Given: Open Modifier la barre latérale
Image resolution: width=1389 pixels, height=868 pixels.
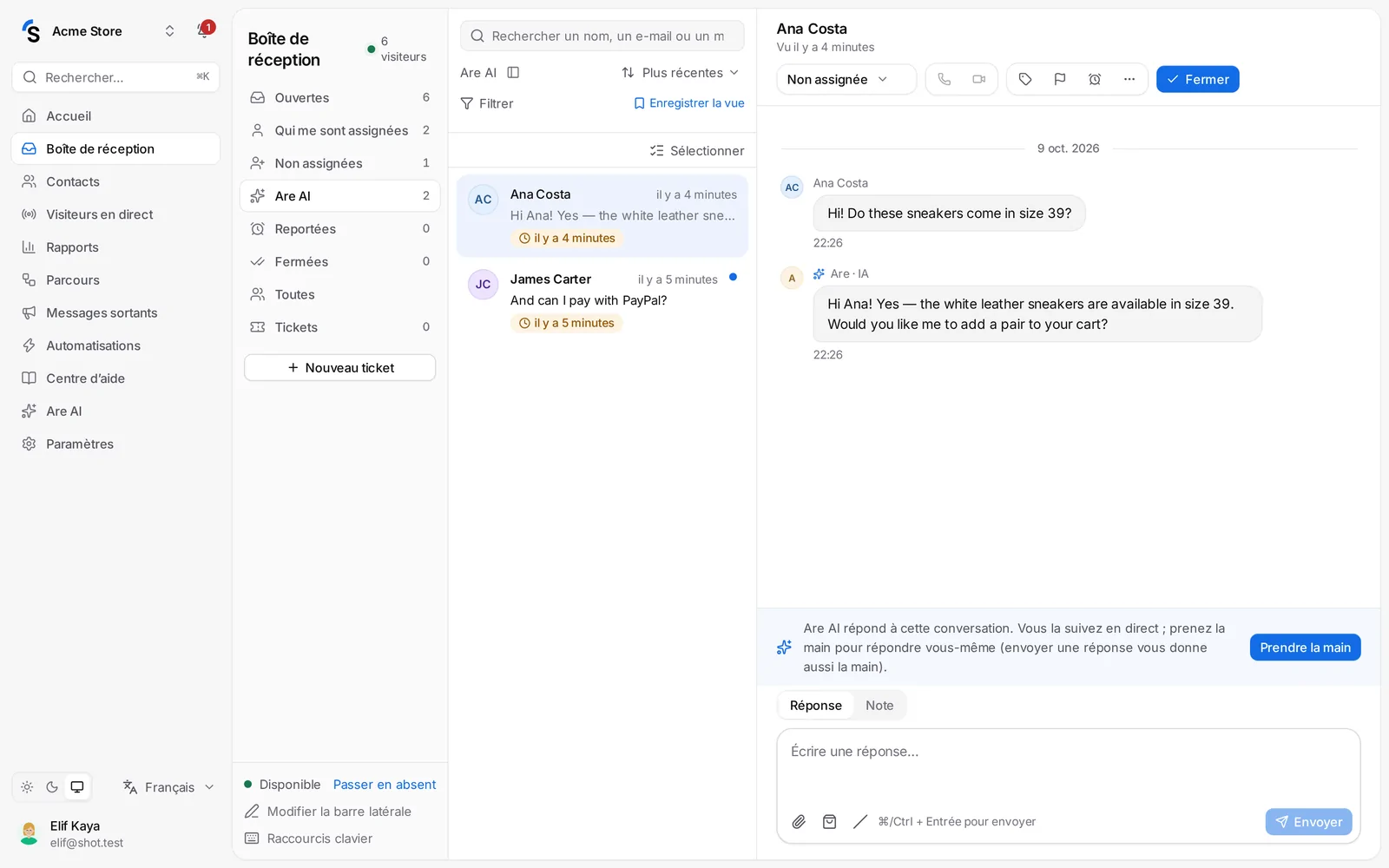Looking at the screenshot, I should [x=328, y=812].
